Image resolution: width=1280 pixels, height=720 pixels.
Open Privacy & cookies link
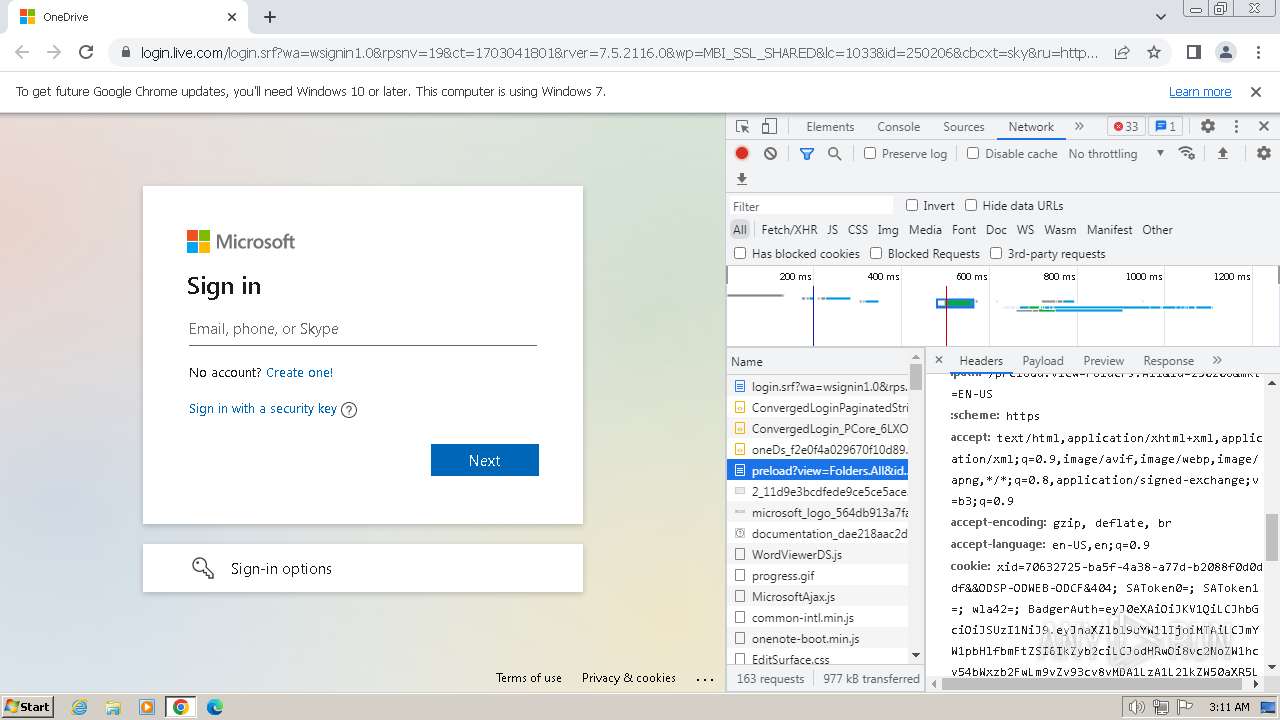(x=629, y=678)
